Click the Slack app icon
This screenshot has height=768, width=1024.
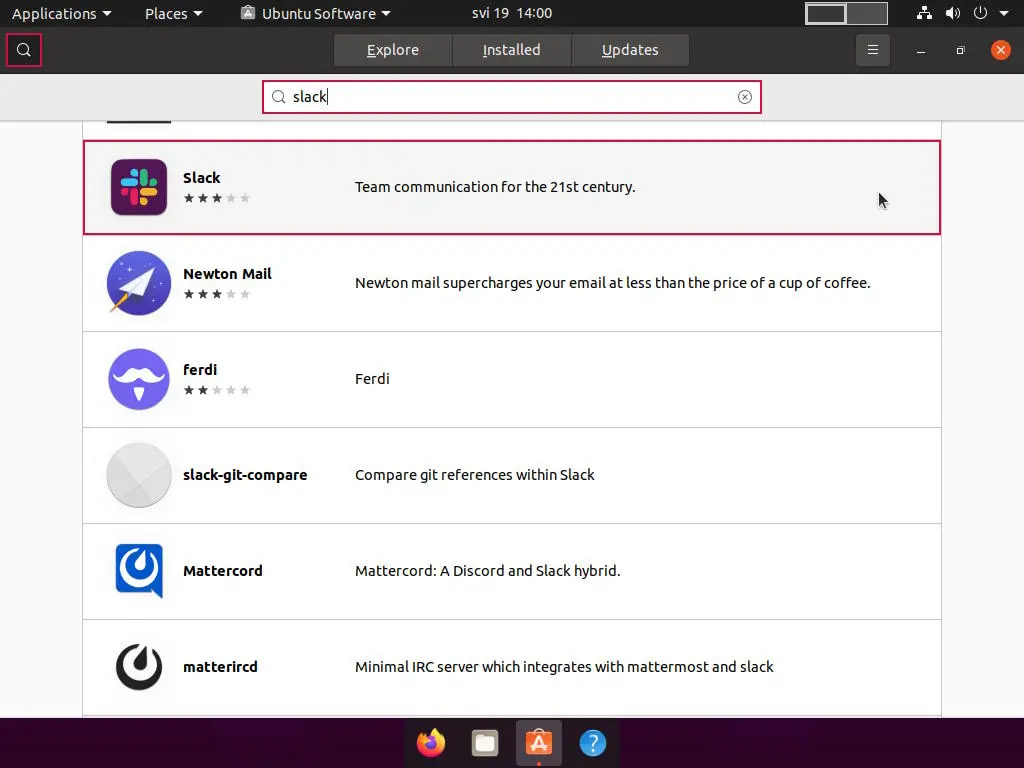pyautogui.click(x=139, y=187)
